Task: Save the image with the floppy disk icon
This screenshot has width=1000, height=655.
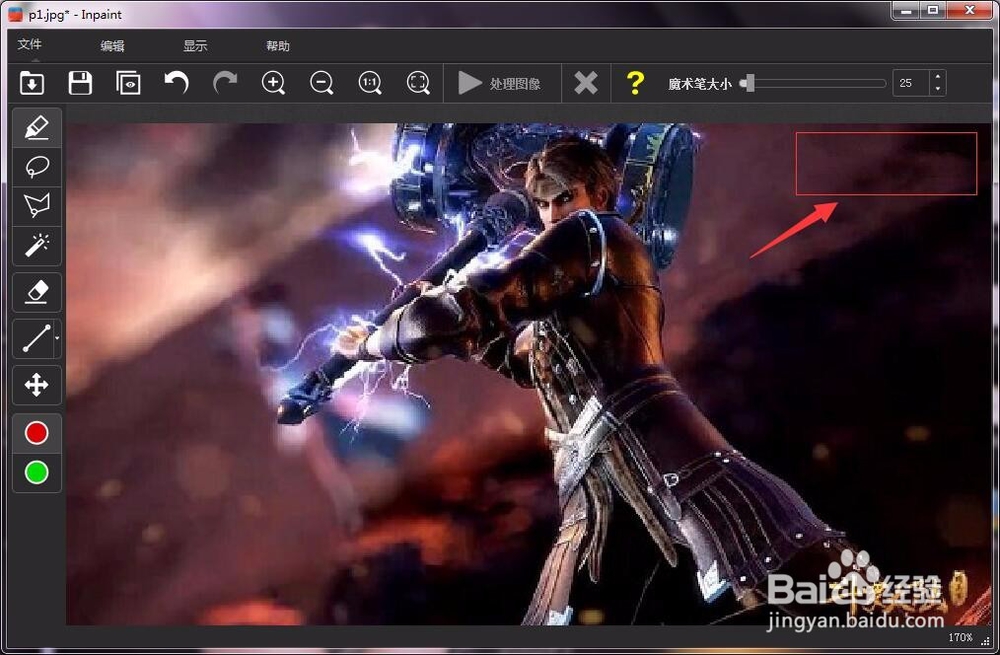Action: 80,83
